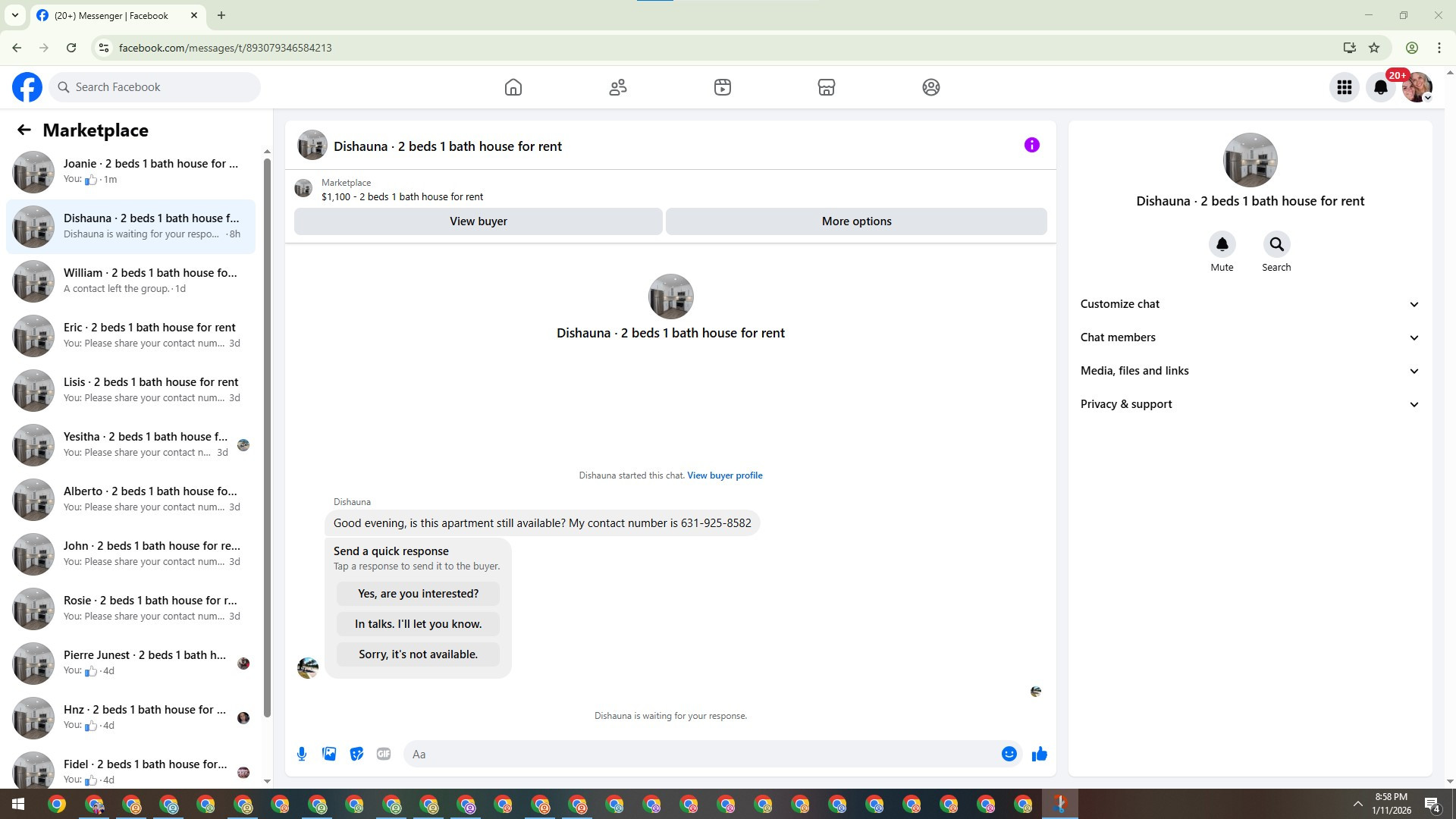Open the Rosie conversation
The height and width of the screenshot is (819, 1456).
130,609
